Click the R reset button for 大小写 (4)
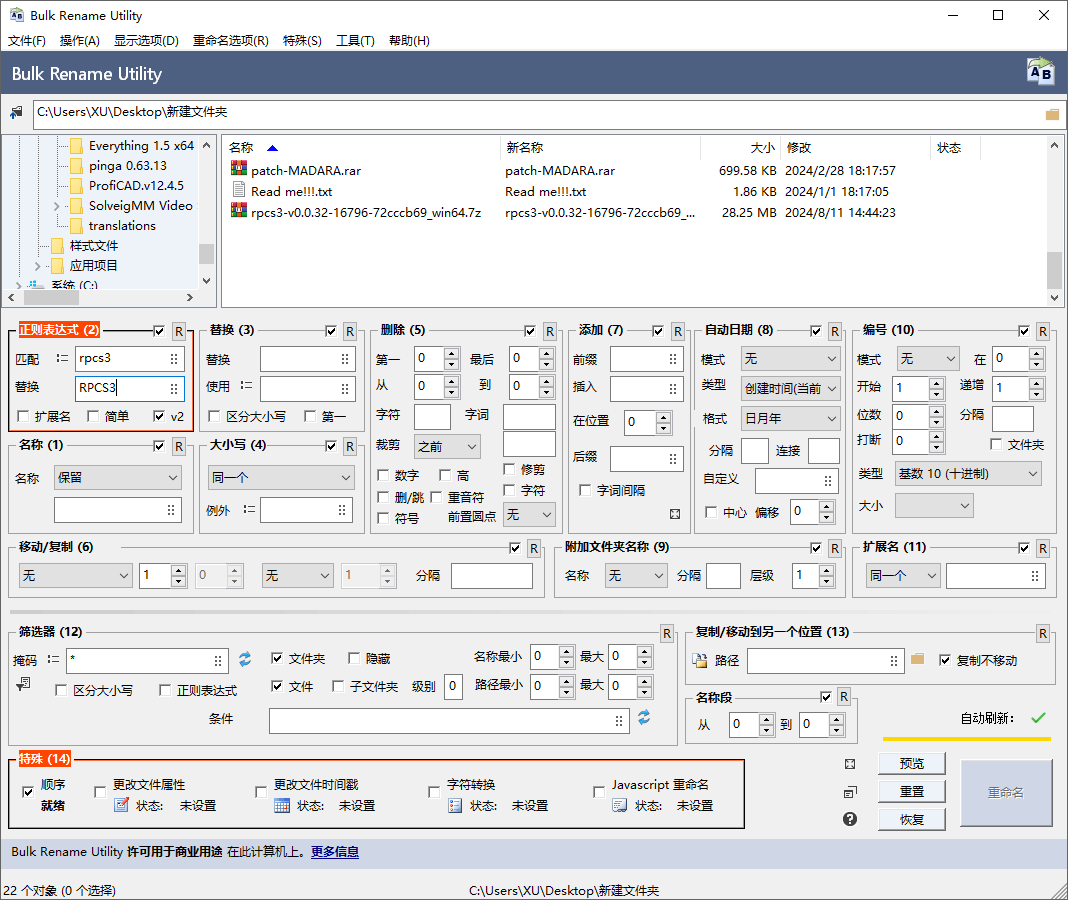This screenshot has width=1068, height=900. pos(349,446)
